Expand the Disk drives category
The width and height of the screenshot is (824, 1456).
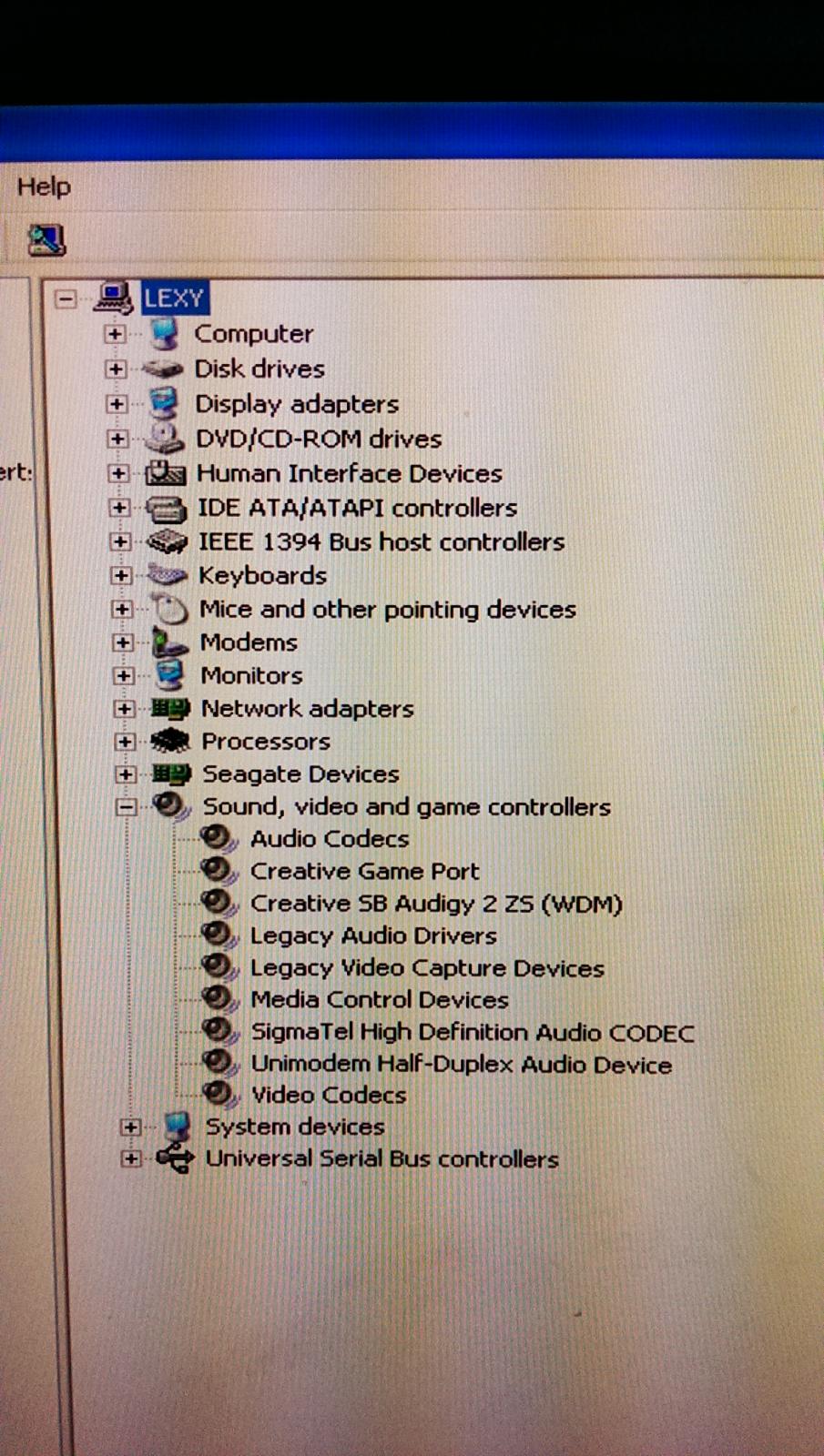pyautogui.click(x=115, y=369)
